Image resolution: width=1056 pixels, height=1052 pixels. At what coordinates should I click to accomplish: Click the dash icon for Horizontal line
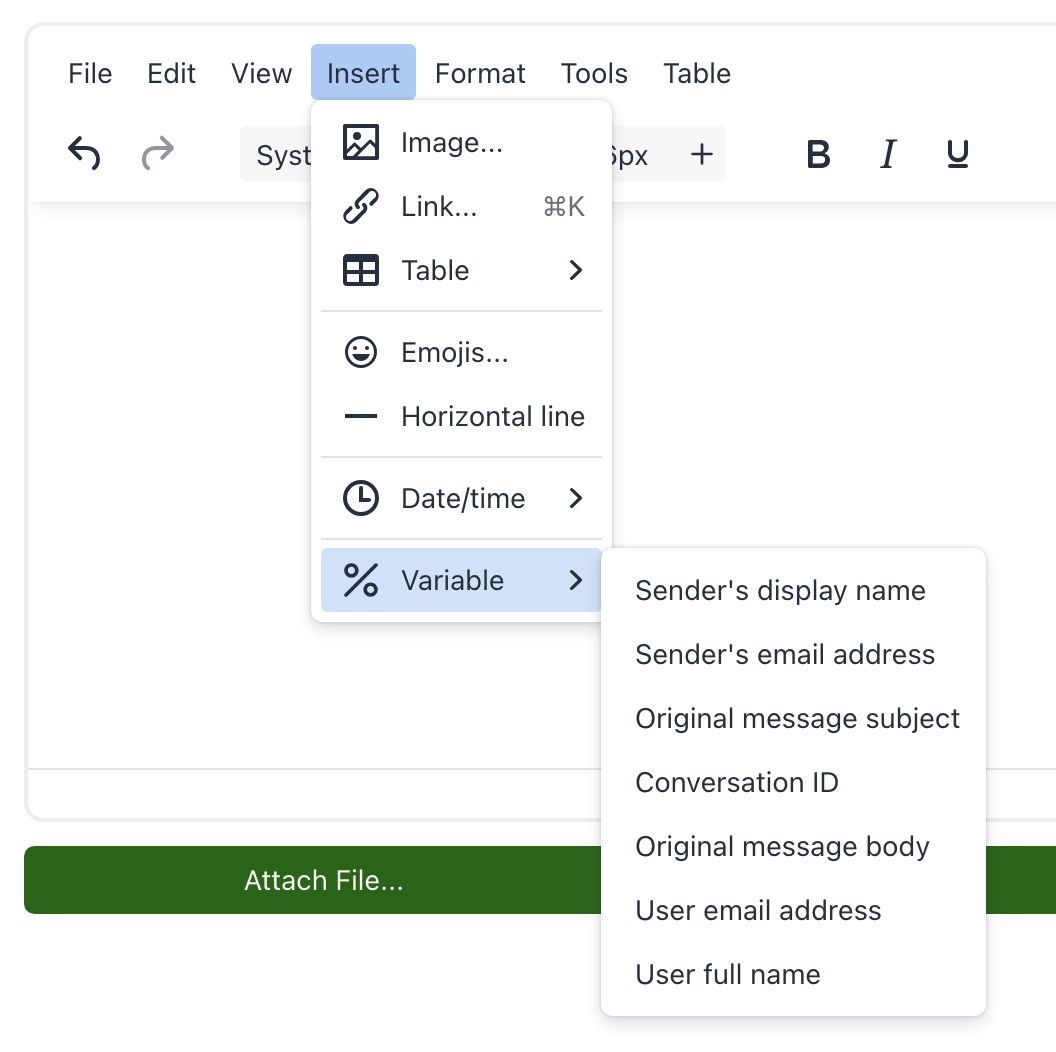361,416
